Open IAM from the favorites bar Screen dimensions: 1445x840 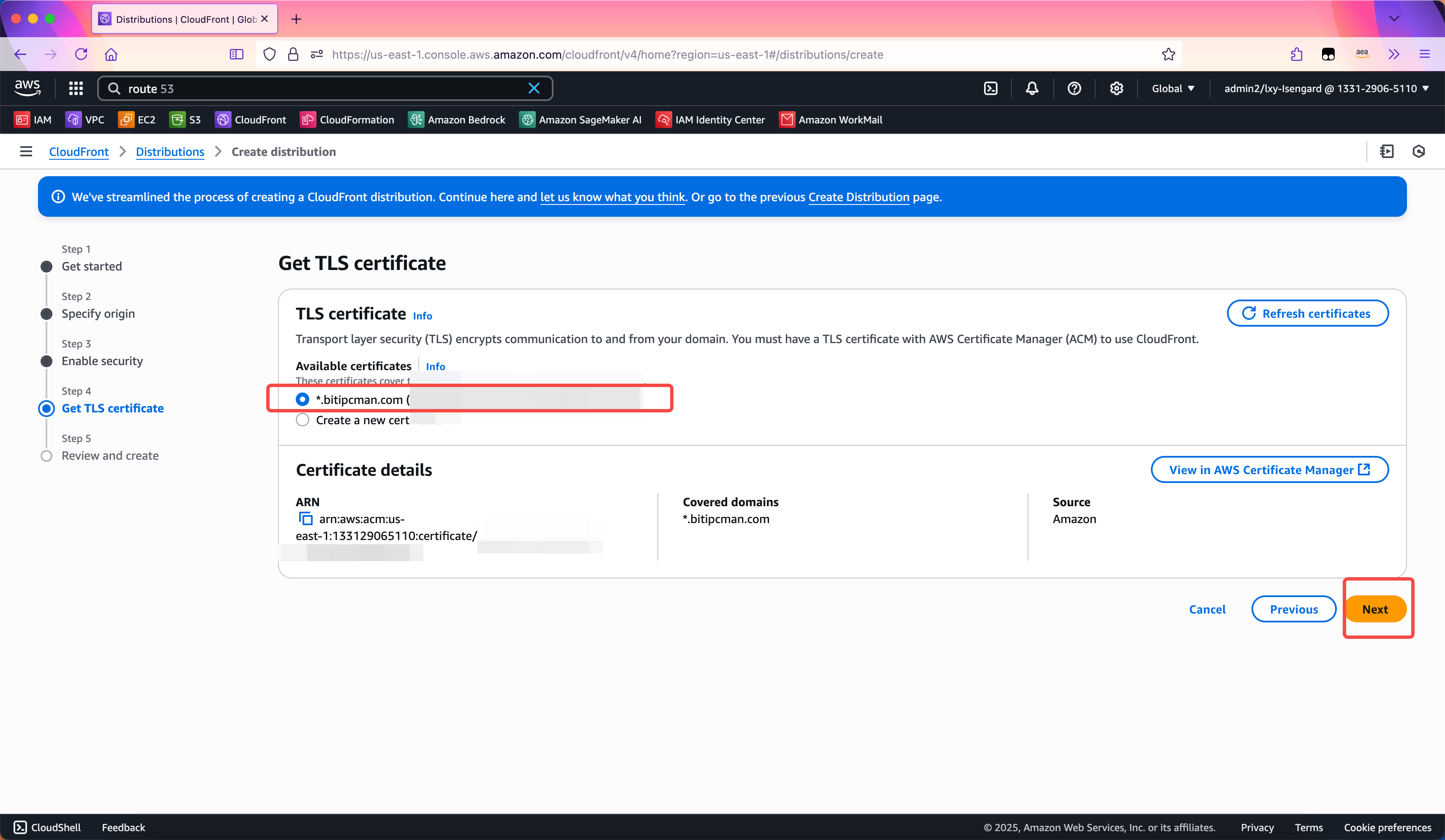33,120
